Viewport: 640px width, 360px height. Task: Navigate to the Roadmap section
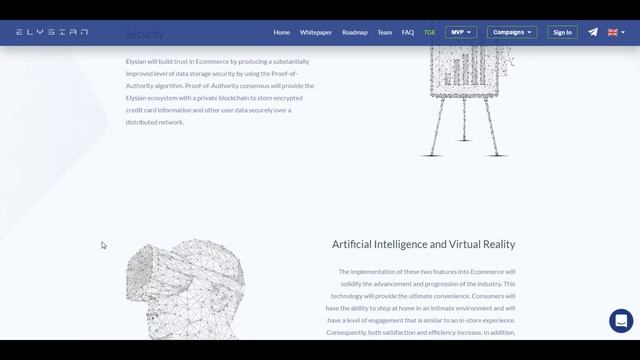point(355,32)
